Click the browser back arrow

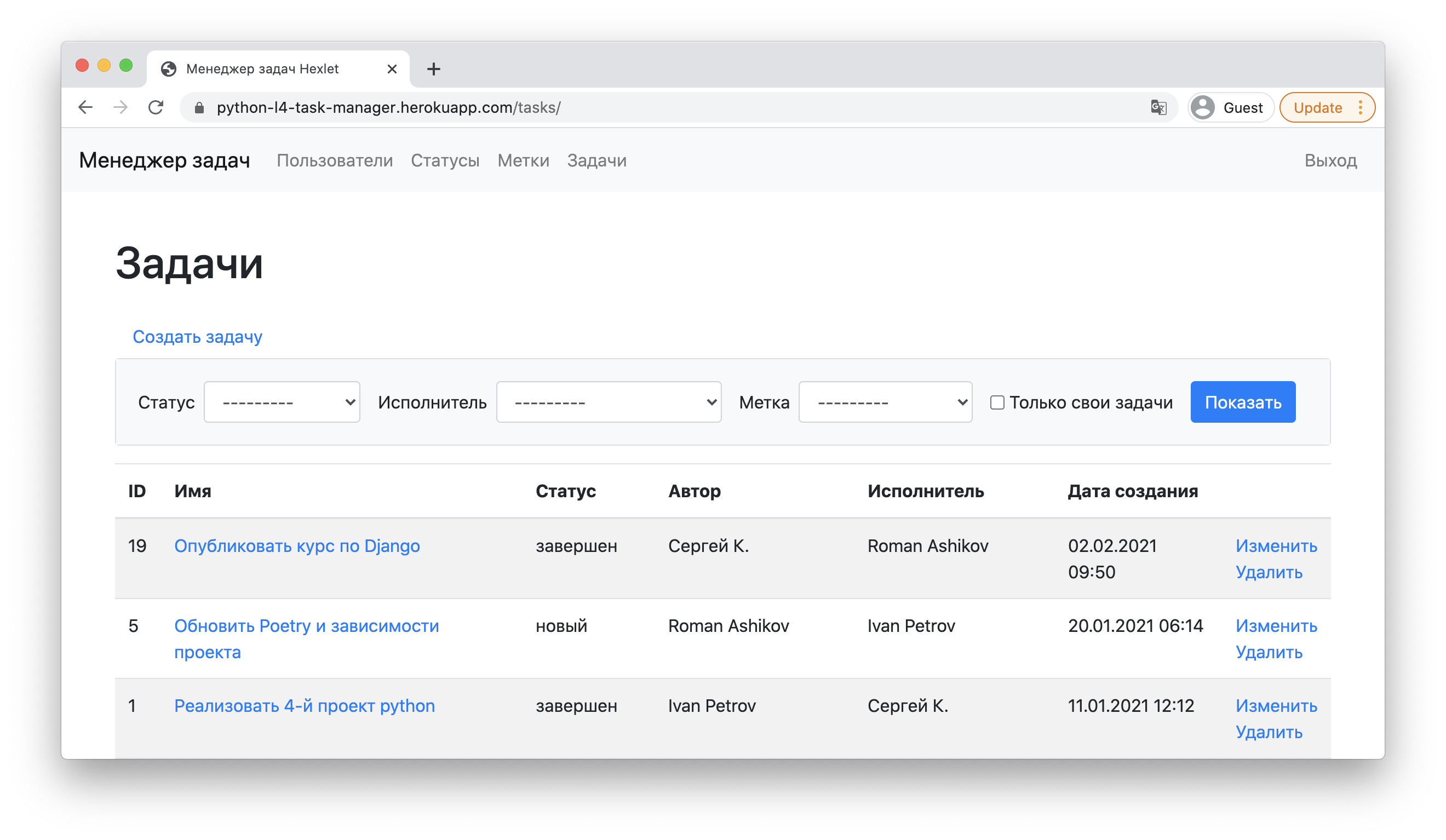(85, 107)
